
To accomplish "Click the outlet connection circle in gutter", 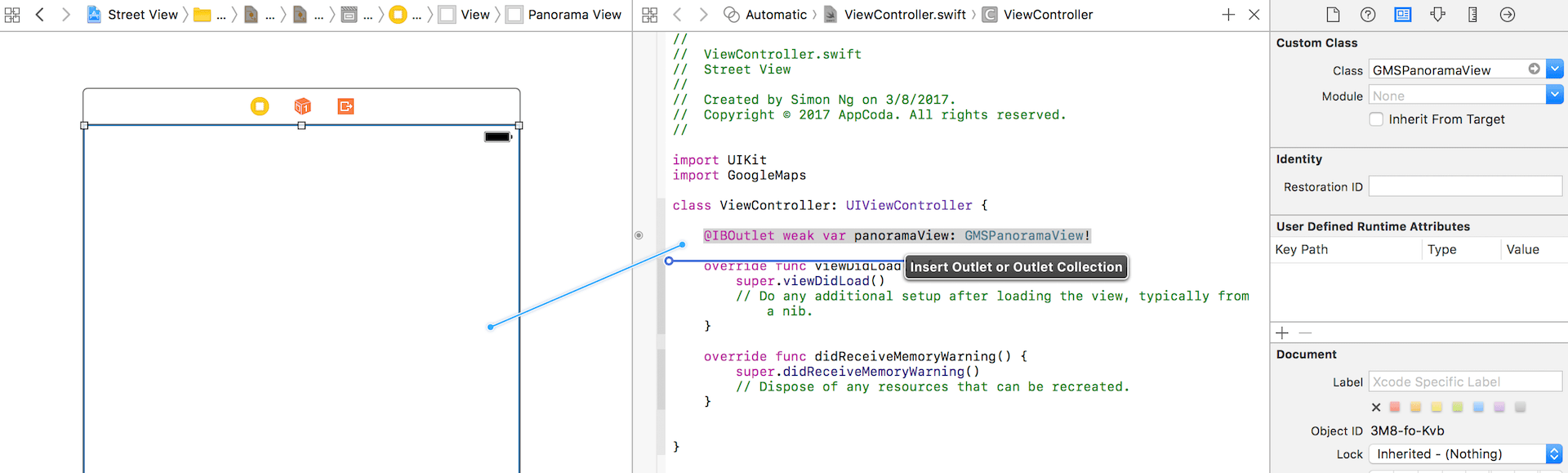I will pyautogui.click(x=639, y=235).
